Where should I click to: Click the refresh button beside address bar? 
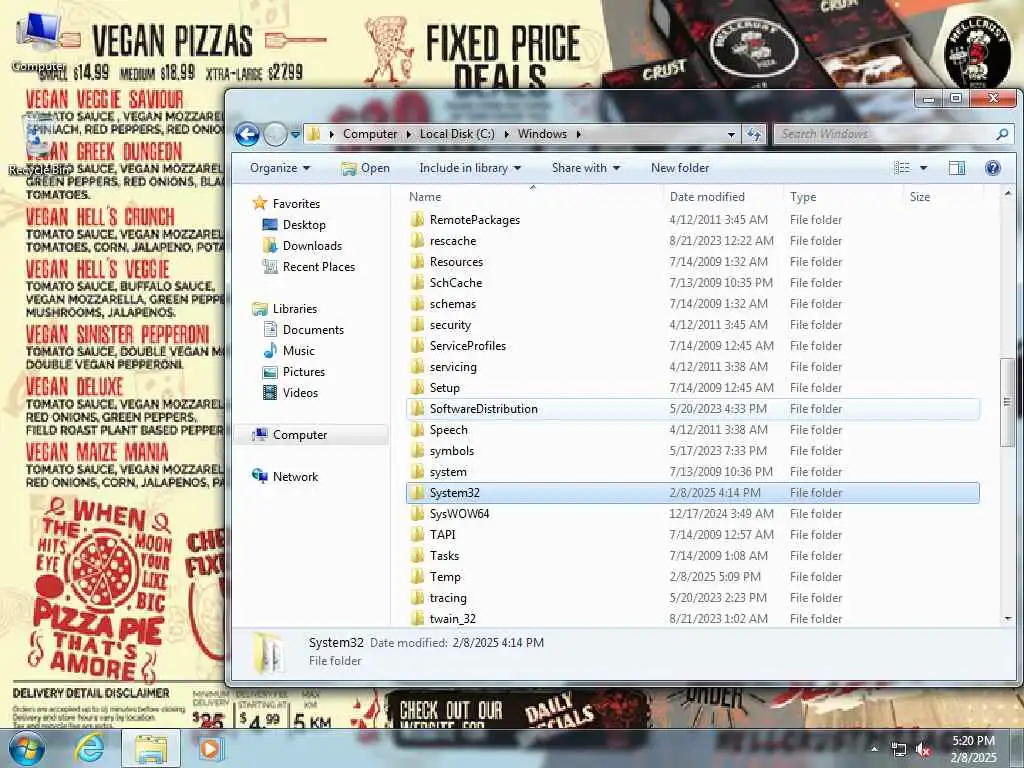click(x=754, y=134)
